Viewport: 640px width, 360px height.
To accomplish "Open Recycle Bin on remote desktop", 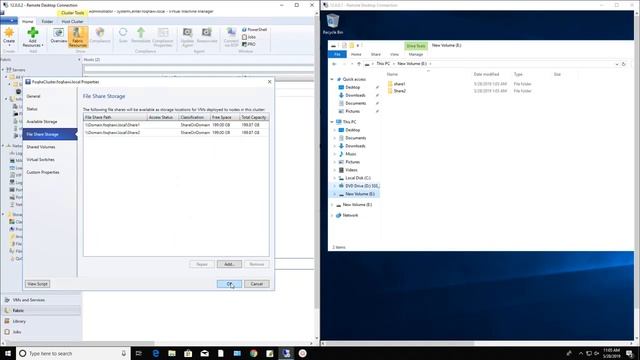I will (333, 24).
